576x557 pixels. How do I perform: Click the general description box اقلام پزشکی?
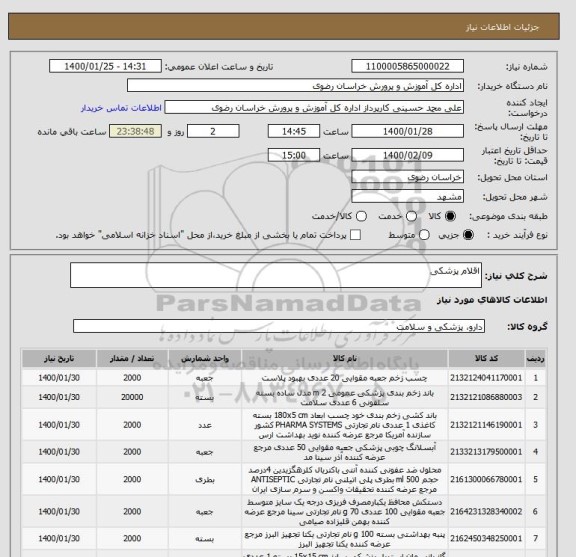[x=276, y=275]
